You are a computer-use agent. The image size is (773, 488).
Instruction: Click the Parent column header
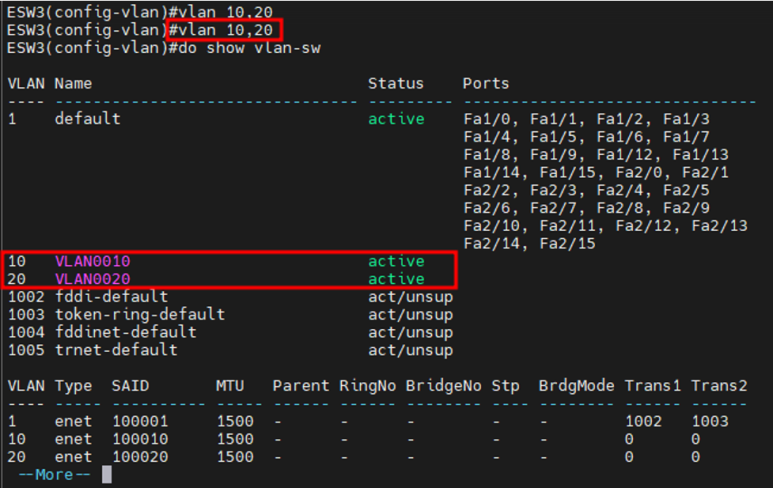click(301, 385)
